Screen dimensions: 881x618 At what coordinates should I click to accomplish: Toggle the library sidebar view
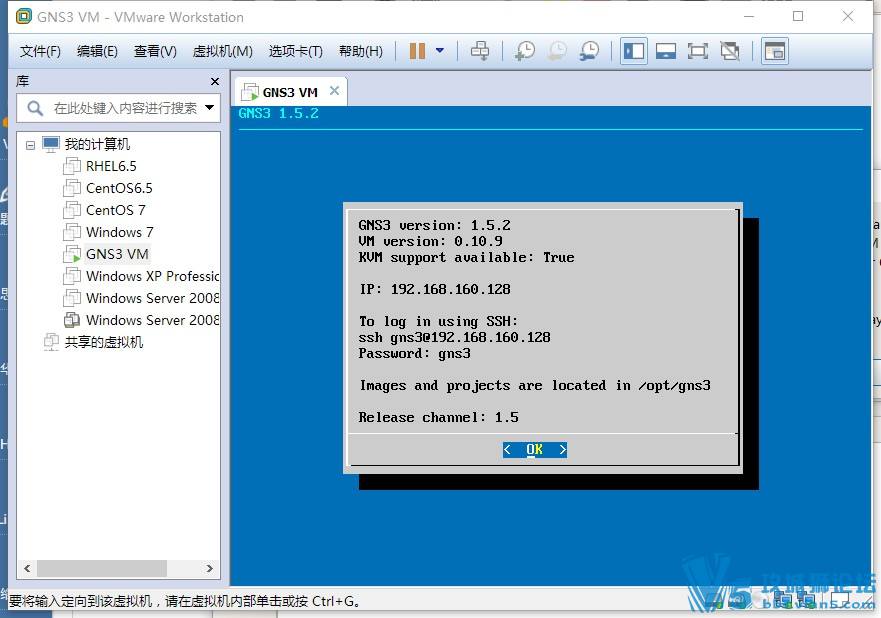(633, 51)
